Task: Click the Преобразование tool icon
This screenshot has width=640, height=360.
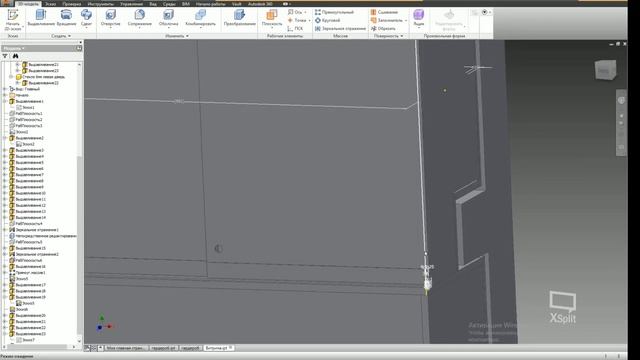Action: [x=240, y=15]
